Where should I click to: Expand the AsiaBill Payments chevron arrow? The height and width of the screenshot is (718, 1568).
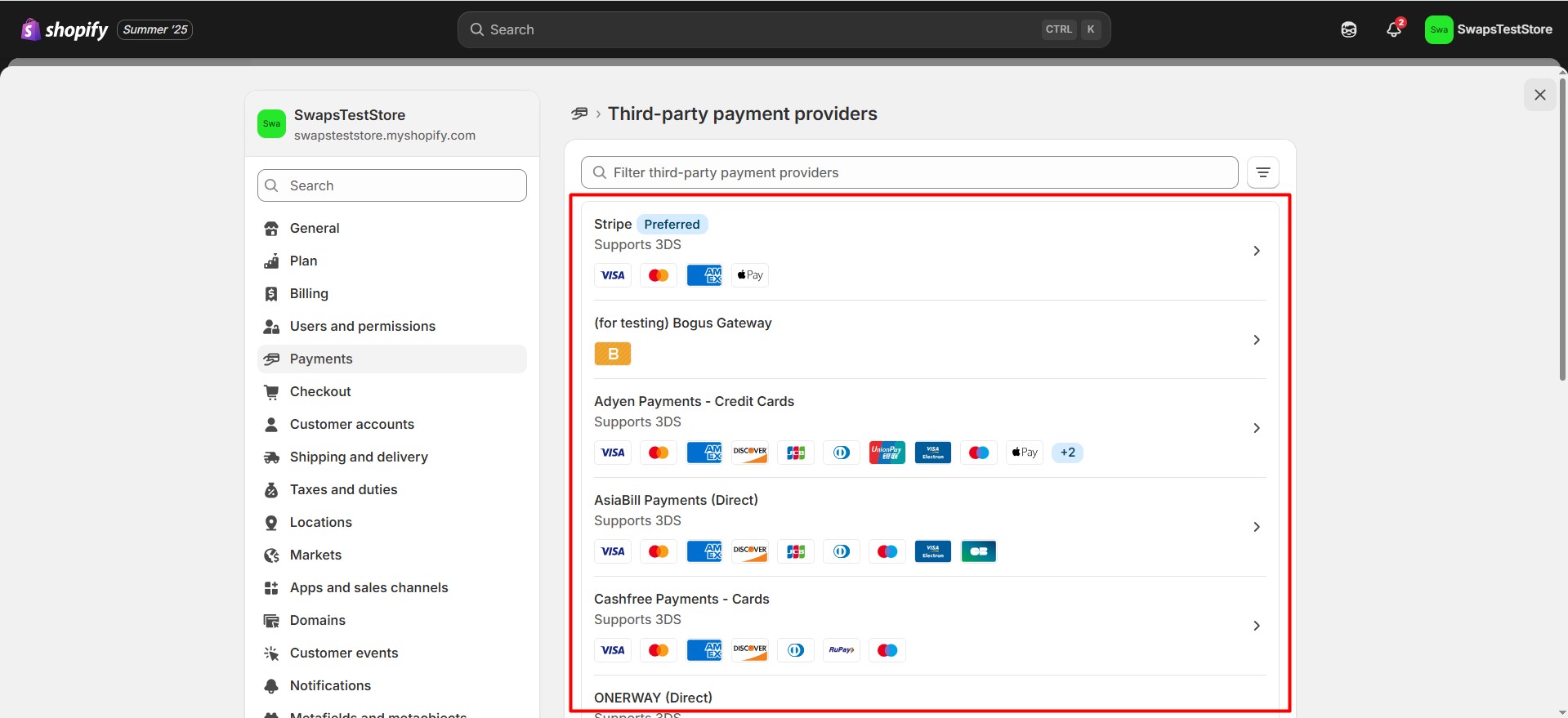coord(1256,527)
